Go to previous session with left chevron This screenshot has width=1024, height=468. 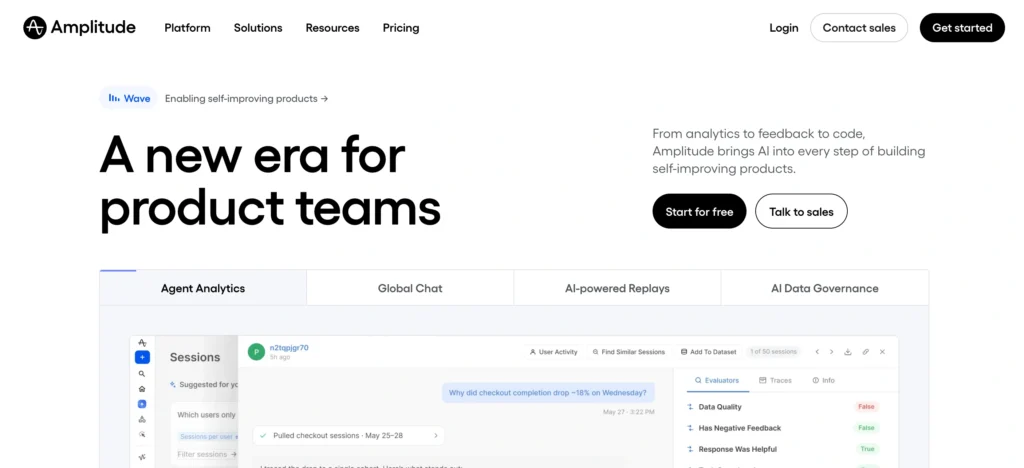coord(817,352)
